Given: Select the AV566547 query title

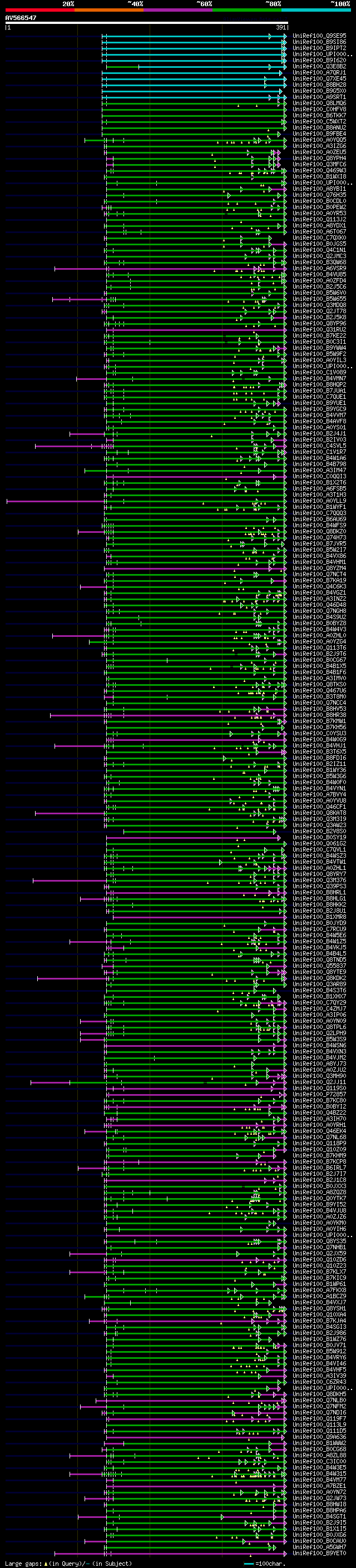Looking at the screenshot, I should coord(21,18).
